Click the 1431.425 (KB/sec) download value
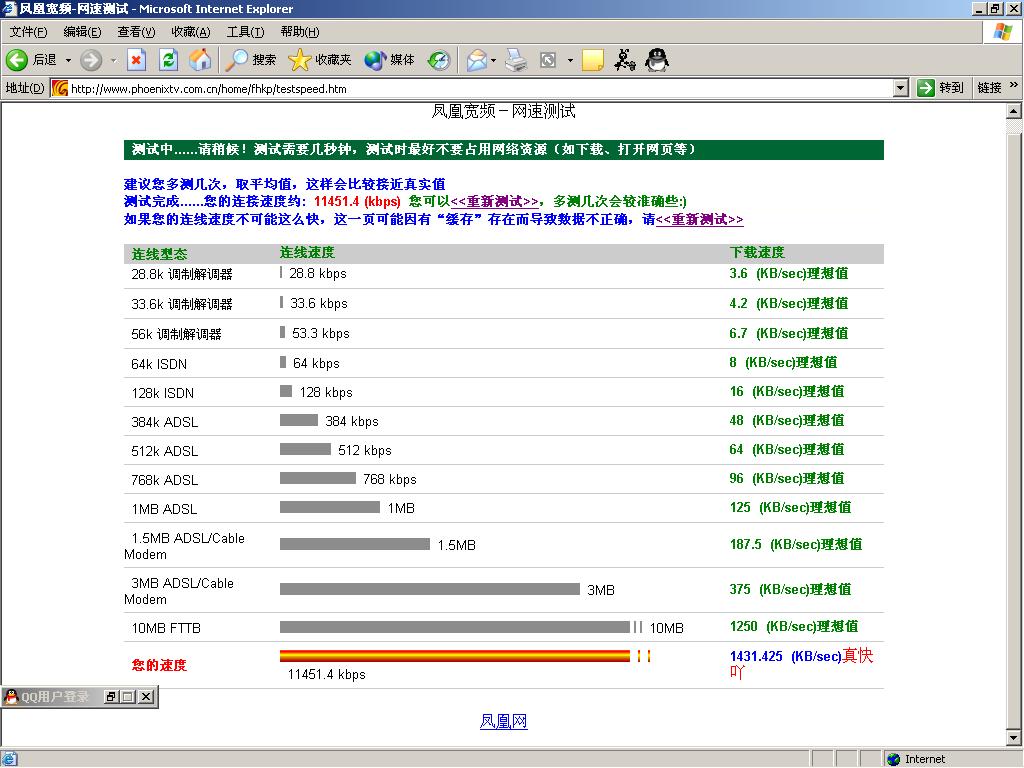1024x768 pixels. pos(786,656)
